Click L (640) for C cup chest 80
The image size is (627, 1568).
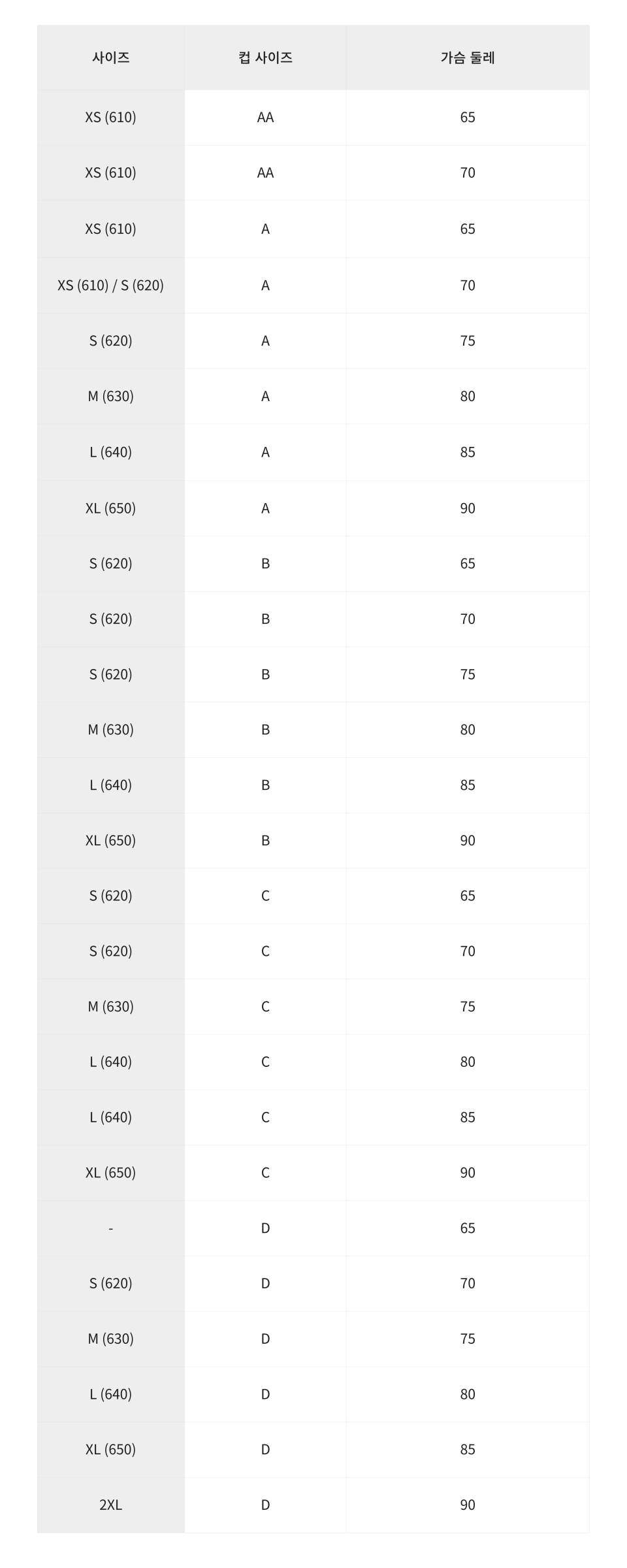coord(110,1062)
